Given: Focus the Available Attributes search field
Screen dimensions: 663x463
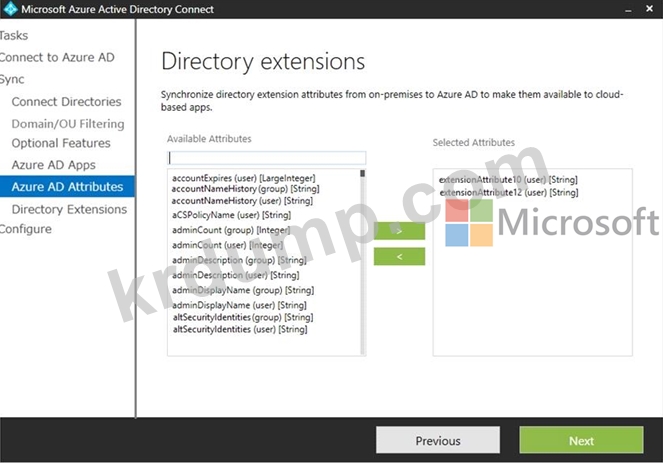Looking at the screenshot, I should [x=267, y=158].
